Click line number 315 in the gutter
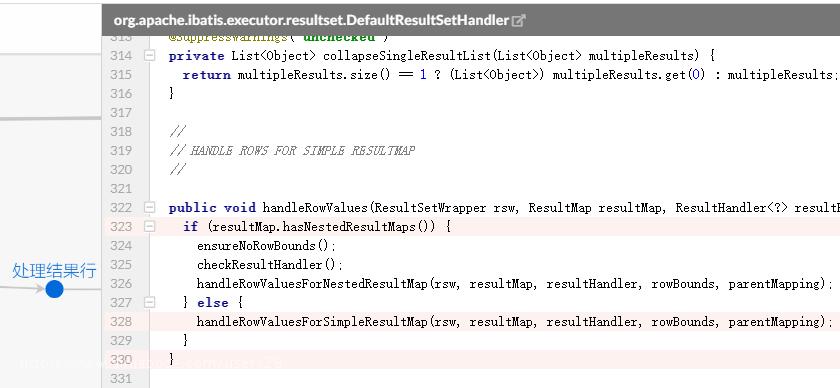840x388 pixels. (x=121, y=74)
